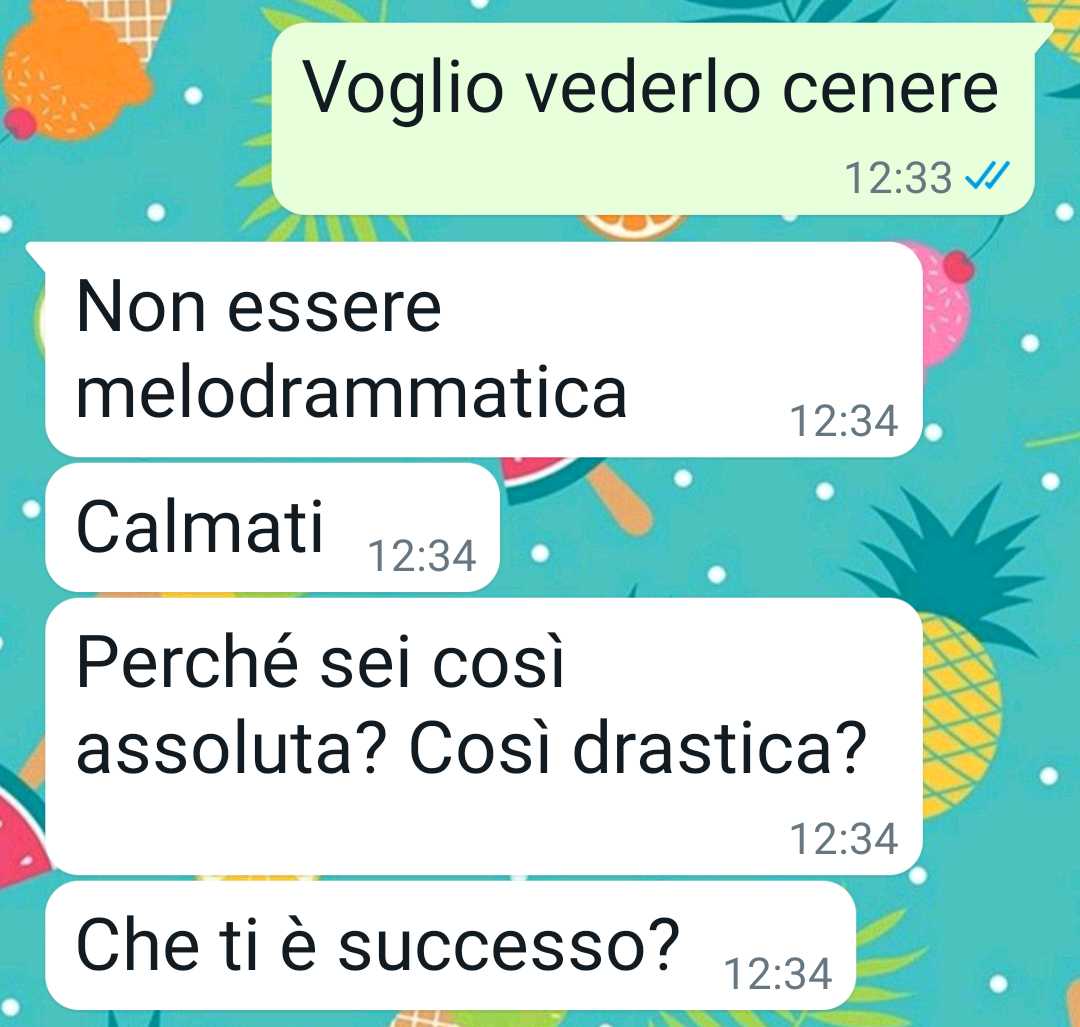Click the word 'drastica?' in the message
Screen dimensions: 1080x1027
click(719, 749)
